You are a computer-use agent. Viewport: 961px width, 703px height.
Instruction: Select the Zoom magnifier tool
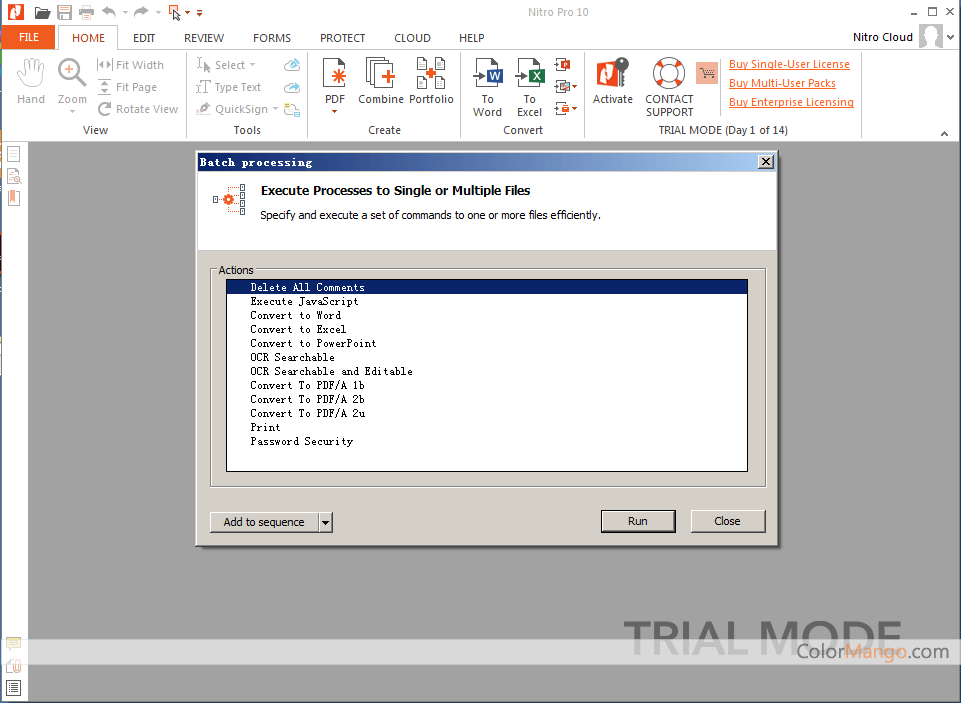(x=72, y=81)
